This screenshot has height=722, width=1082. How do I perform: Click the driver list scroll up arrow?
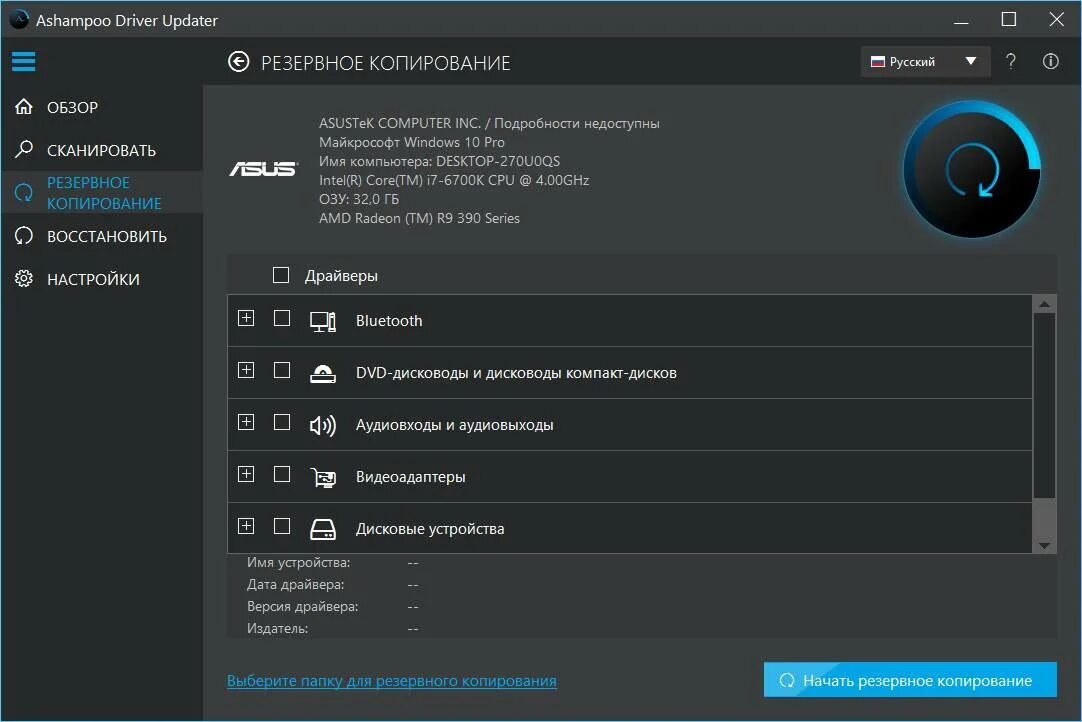(1044, 304)
